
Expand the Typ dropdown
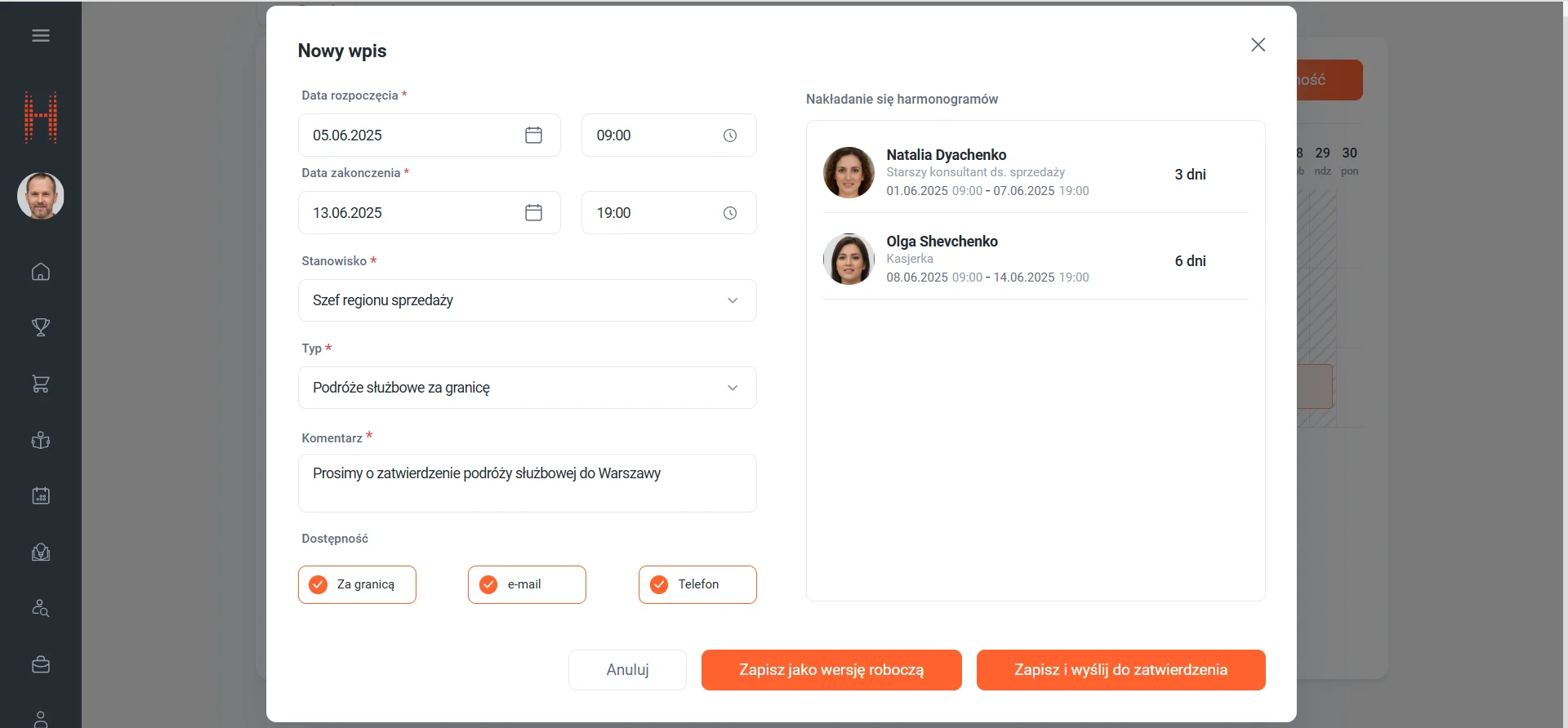pos(527,388)
